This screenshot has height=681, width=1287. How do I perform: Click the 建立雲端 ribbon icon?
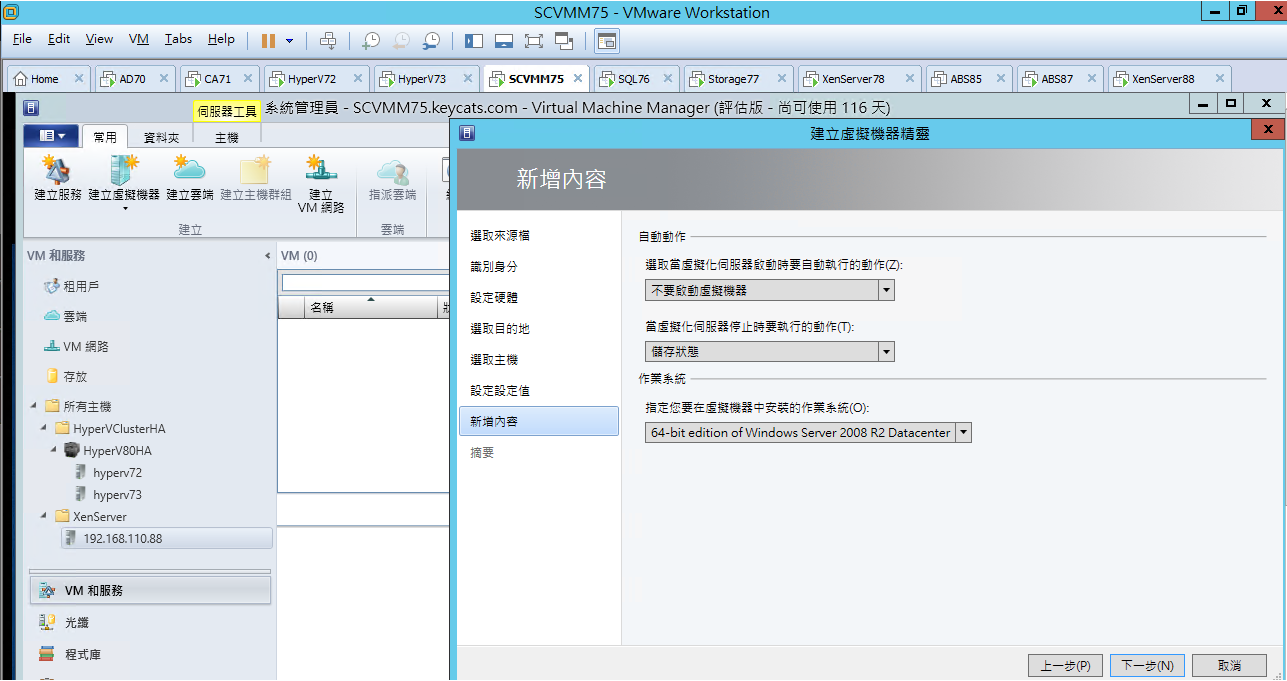(x=190, y=178)
